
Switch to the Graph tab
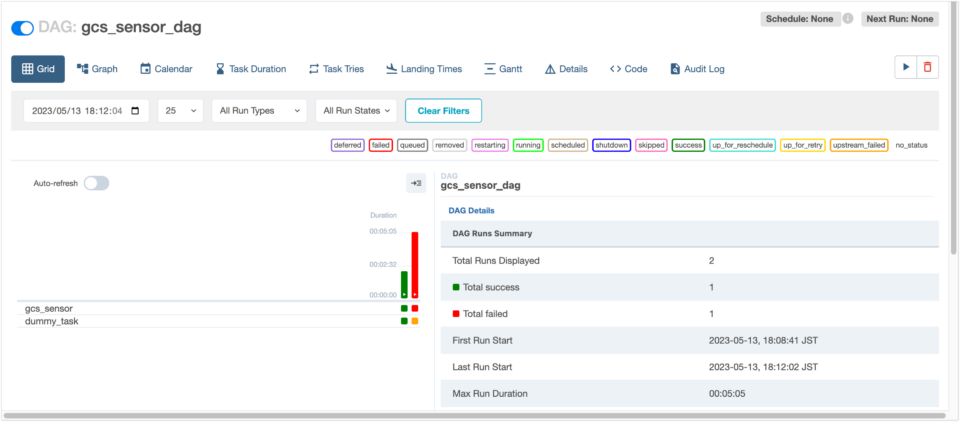[97, 69]
